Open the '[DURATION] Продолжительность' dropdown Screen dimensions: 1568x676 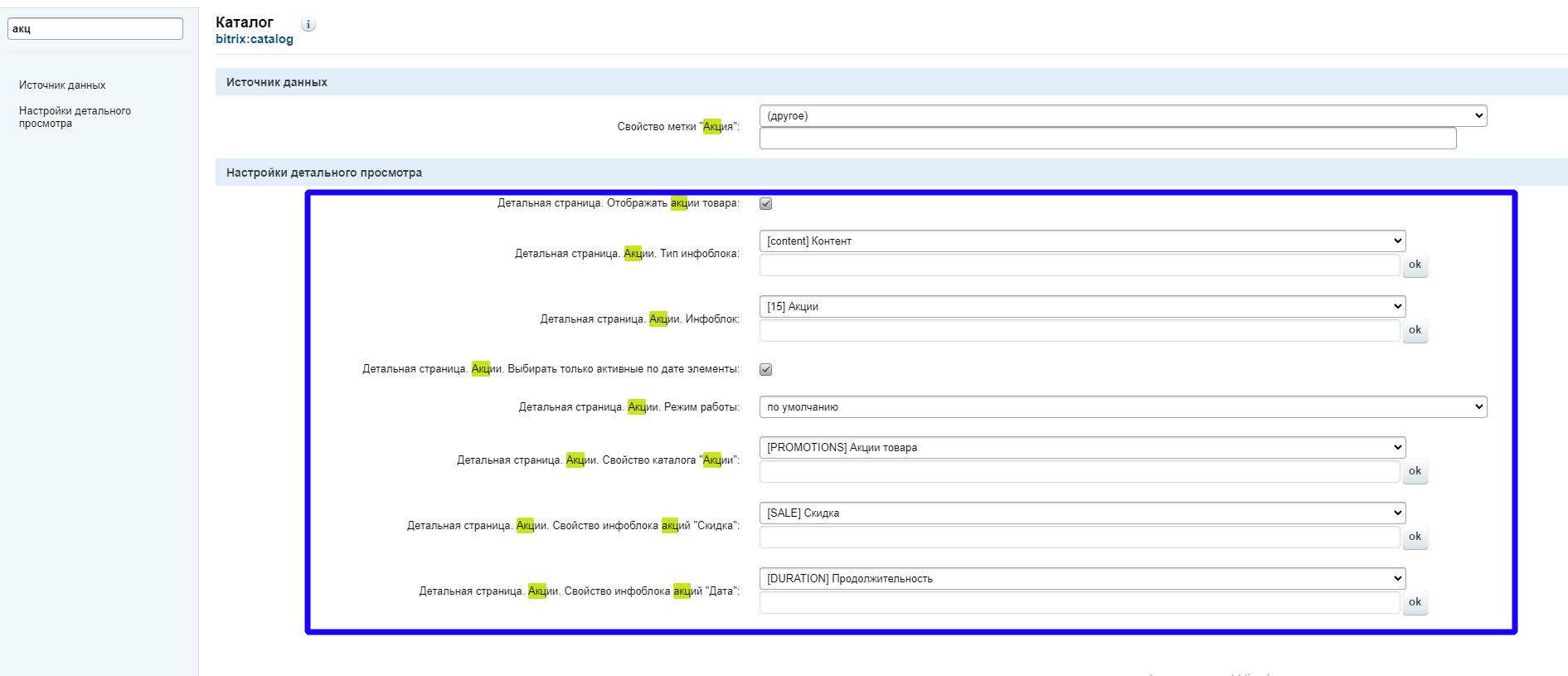1082,579
